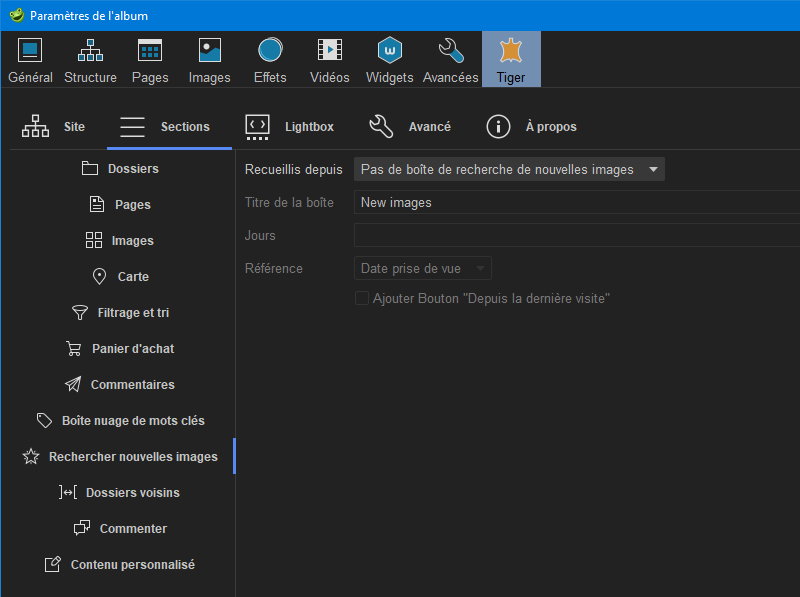The image size is (800, 597).
Task: Click the Avancées wrench icon
Action: pos(450,58)
